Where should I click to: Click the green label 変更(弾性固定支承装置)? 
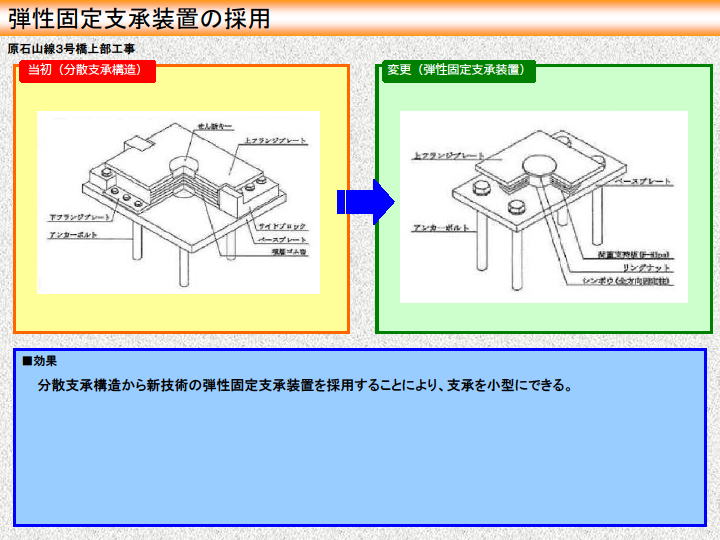tap(459, 70)
